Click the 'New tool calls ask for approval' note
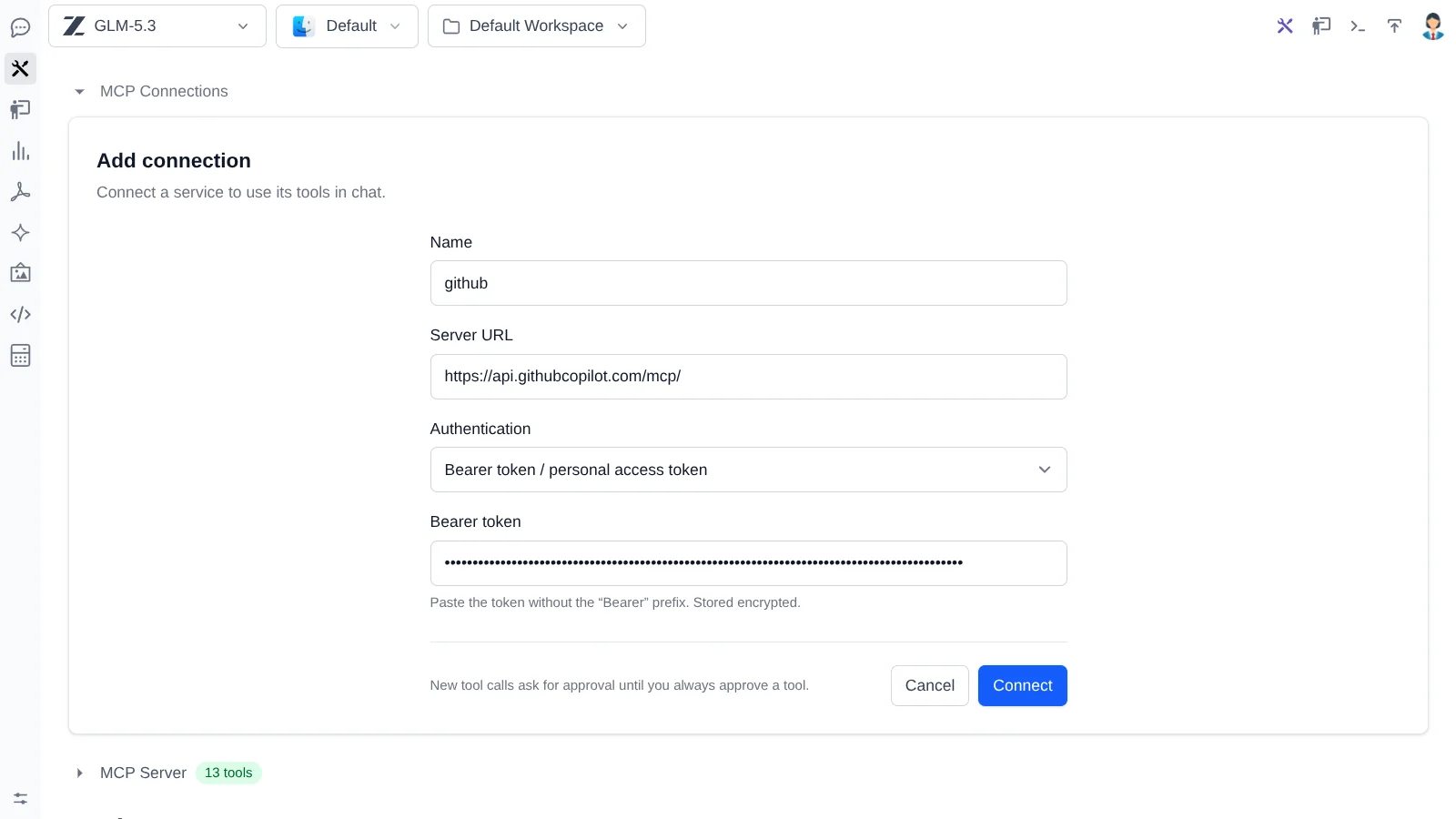The width and height of the screenshot is (1456, 819). coord(619,685)
